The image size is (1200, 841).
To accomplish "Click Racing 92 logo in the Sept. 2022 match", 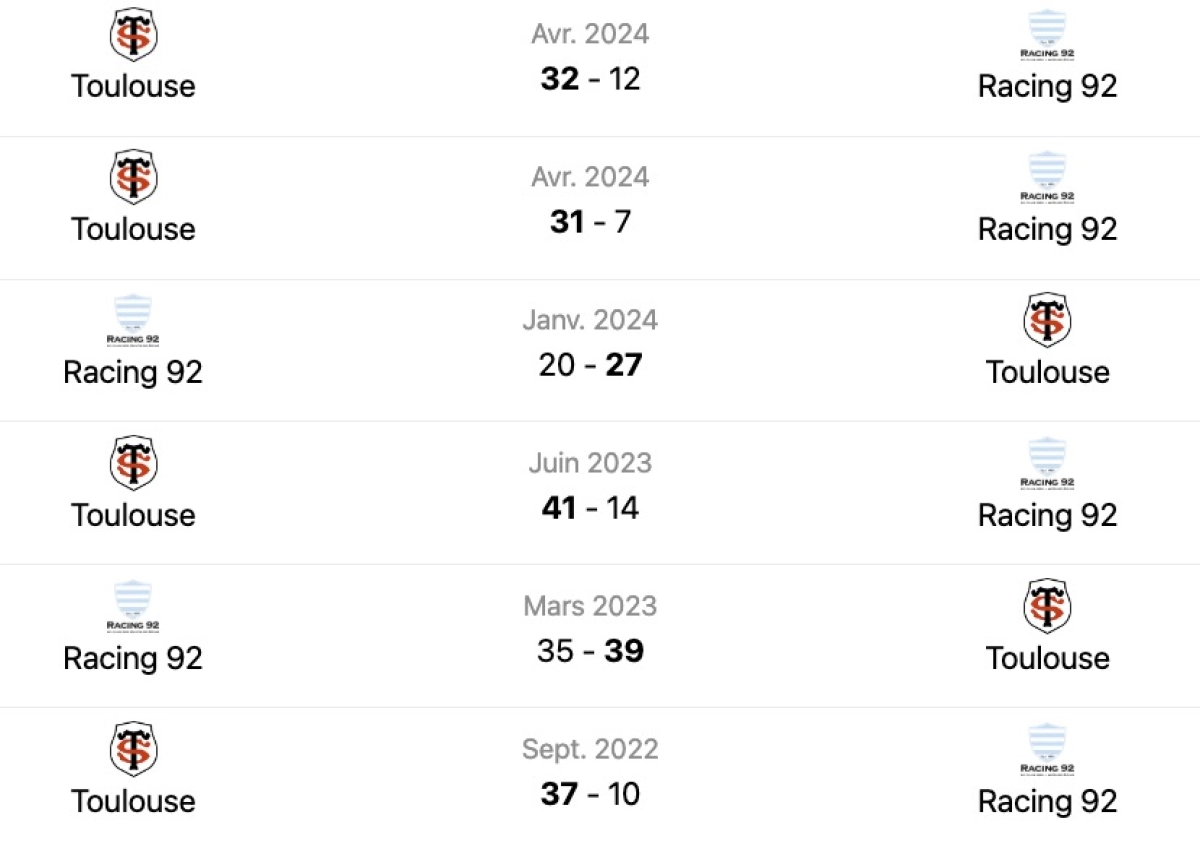I will 1047,750.
